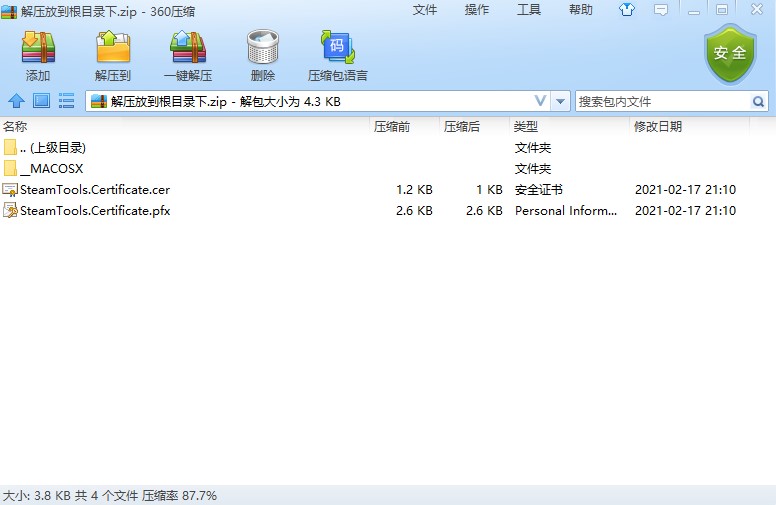
Task: Open the skin shirt icon in title bar
Action: coord(627,9)
